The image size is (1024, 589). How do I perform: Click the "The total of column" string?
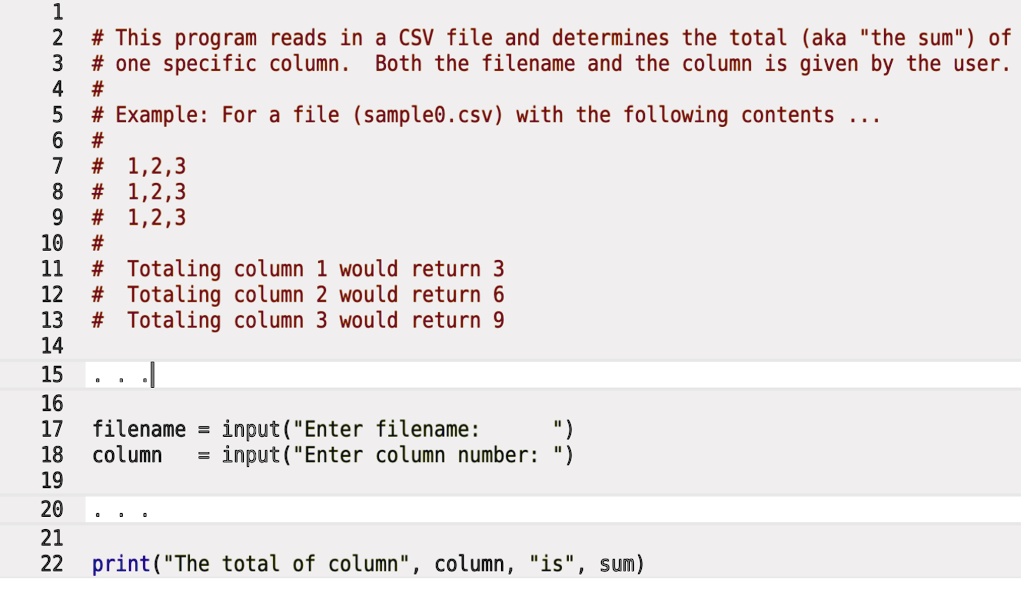(x=287, y=564)
